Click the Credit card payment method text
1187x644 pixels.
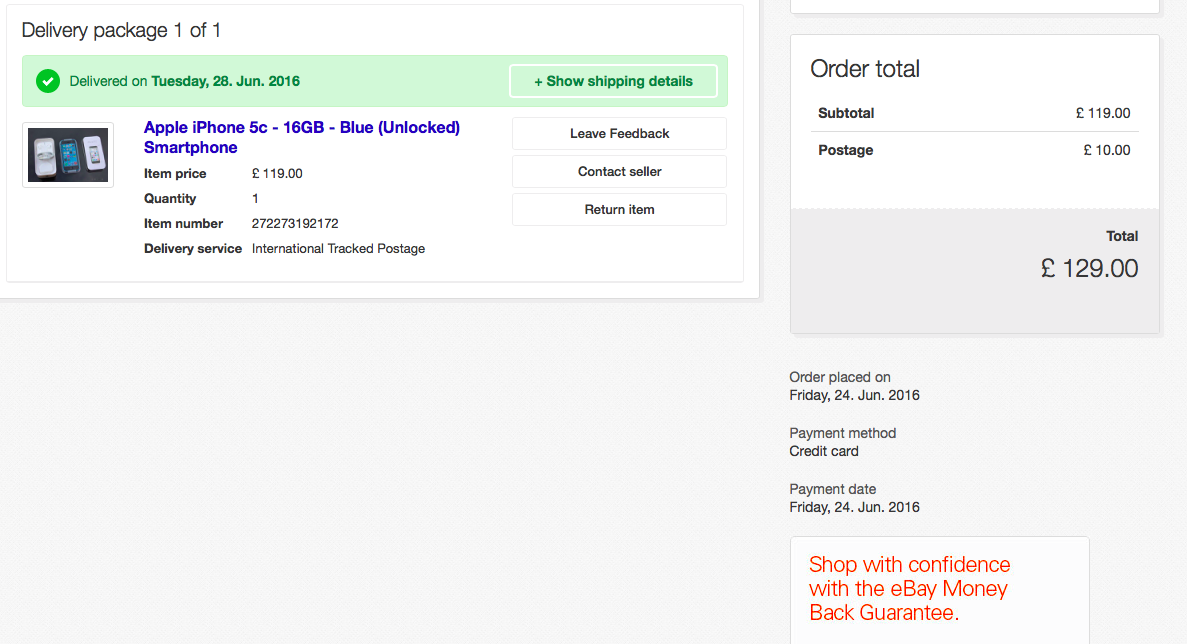824,451
